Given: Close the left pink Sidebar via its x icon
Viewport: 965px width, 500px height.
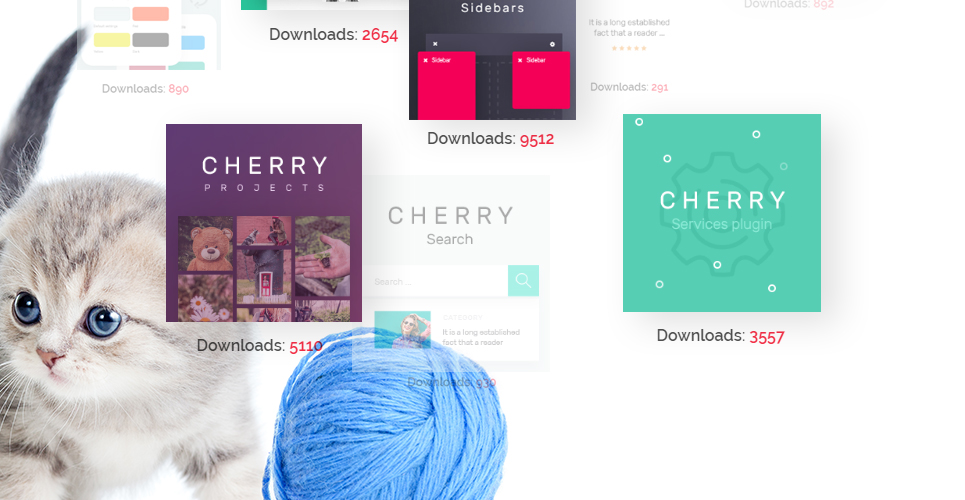Looking at the screenshot, I should (425, 60).
